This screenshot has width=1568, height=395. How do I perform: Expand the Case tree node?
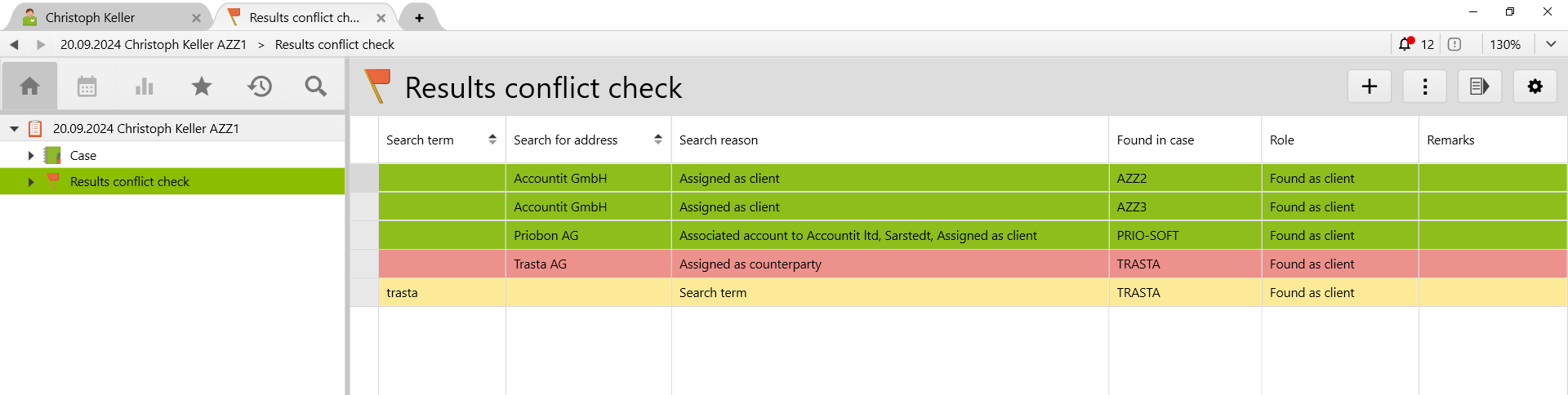coord(31,155)
